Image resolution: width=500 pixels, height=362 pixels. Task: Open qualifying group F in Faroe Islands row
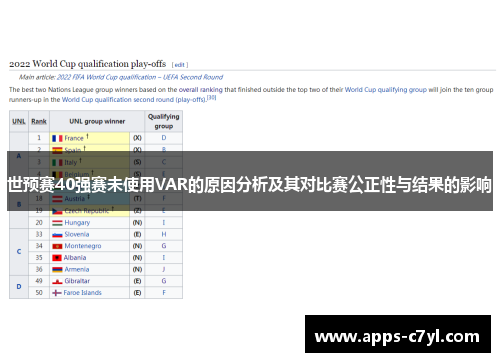pyautogui.click(x=164, y=293)
